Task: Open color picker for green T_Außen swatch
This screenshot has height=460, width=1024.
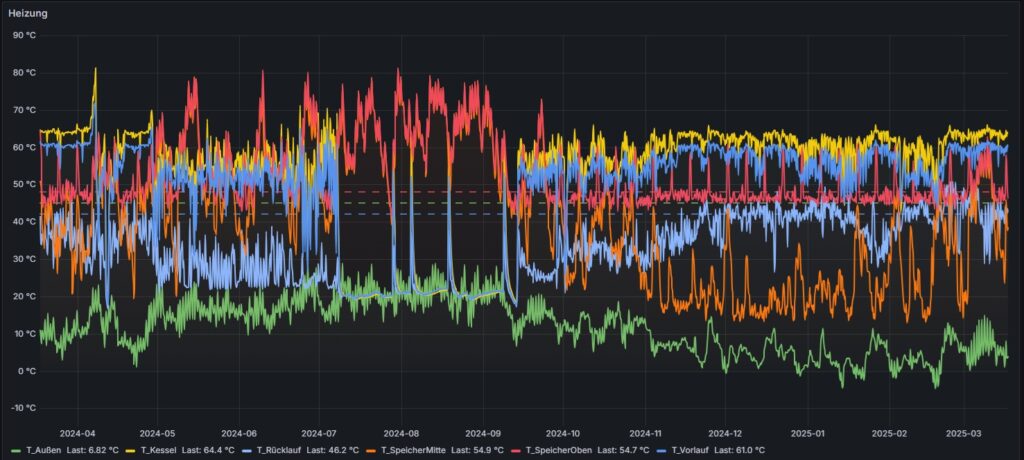Action: tap(17, 450)
